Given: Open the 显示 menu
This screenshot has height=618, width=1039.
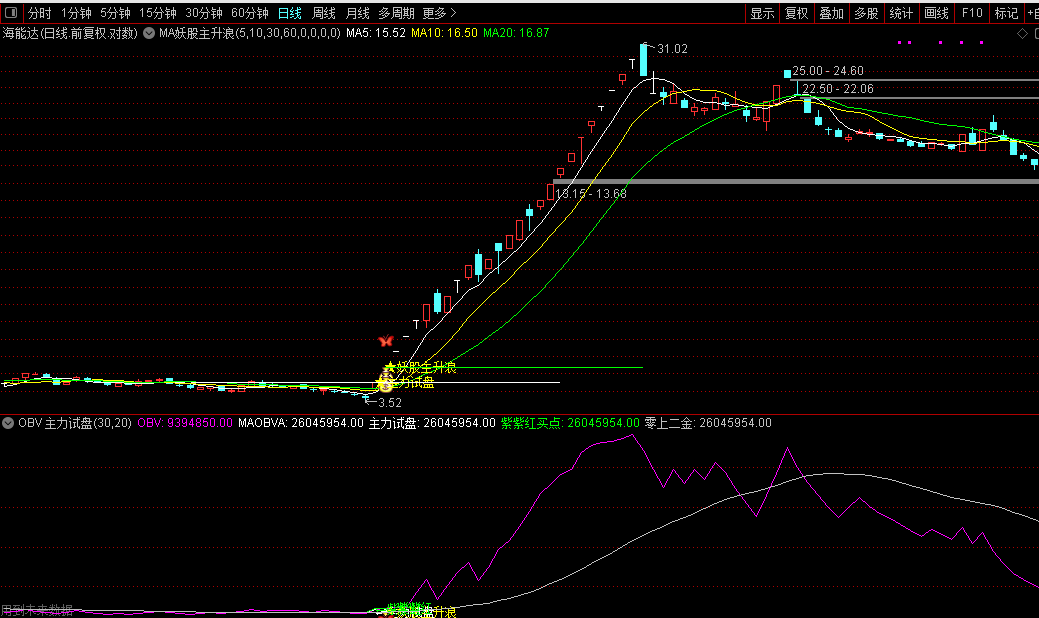Looking at the screenshot, I should pos(762,13).
